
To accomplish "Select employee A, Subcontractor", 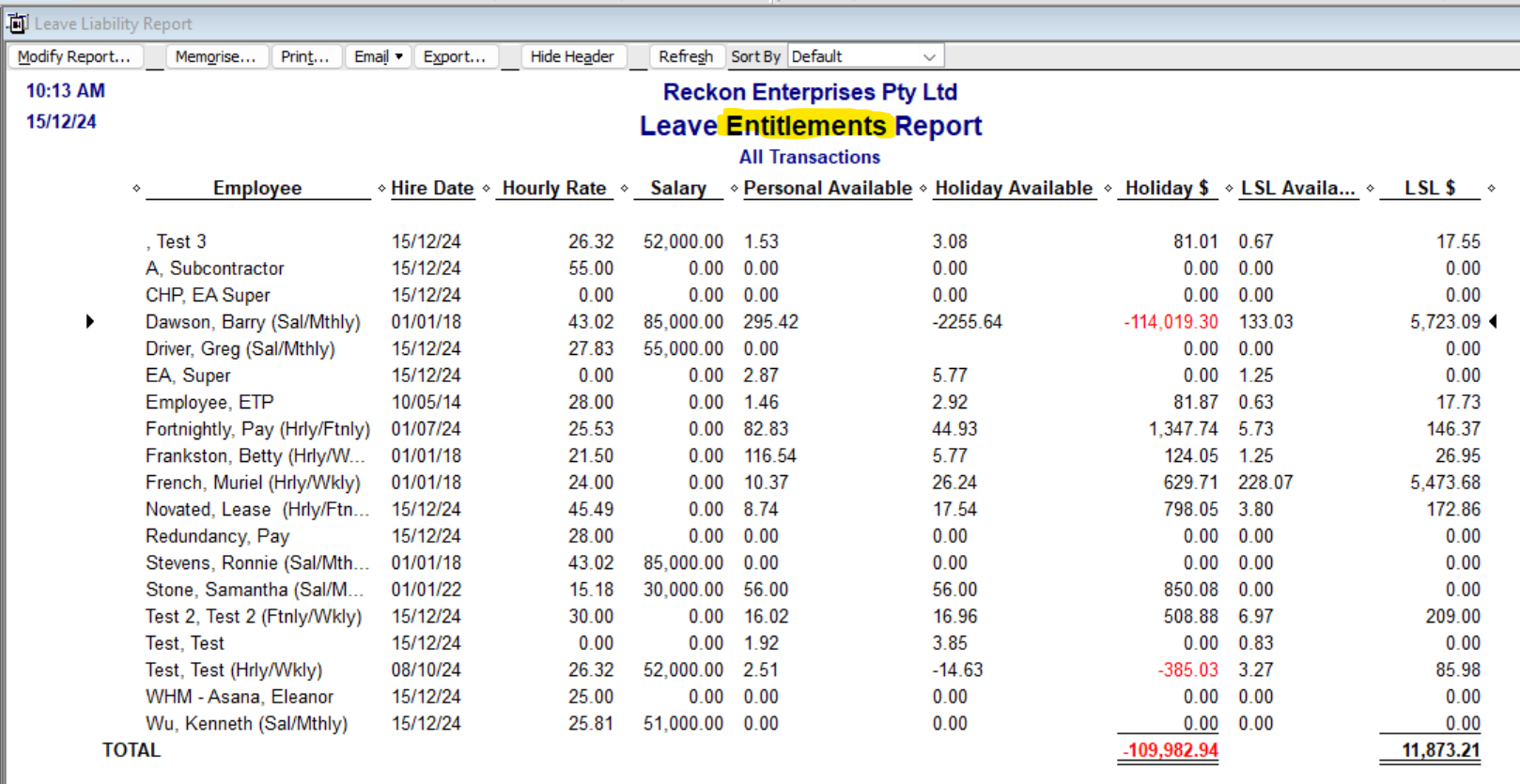I will (x=215, y=269).
